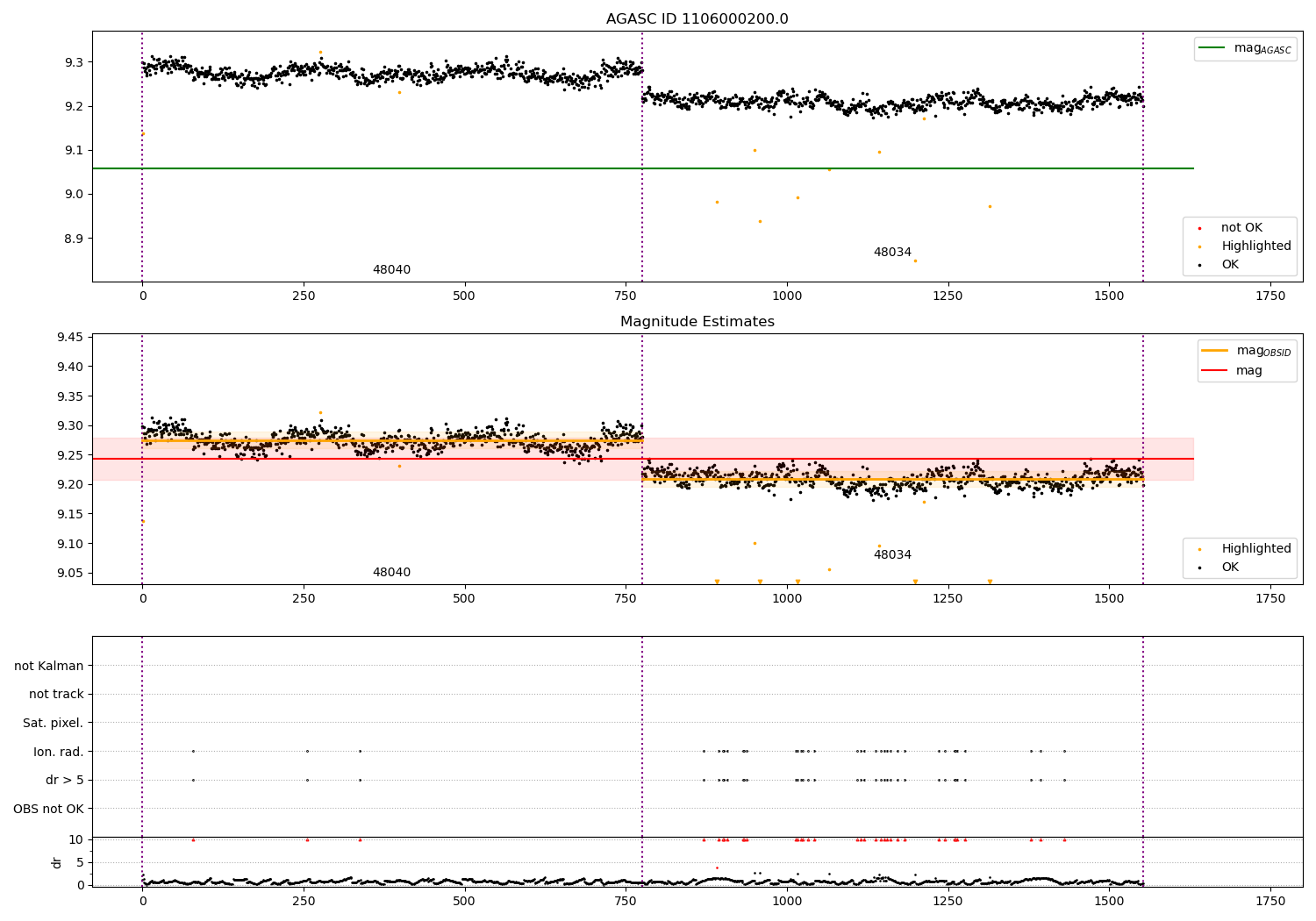Click the "dr > 5" row label

(64, 781)
